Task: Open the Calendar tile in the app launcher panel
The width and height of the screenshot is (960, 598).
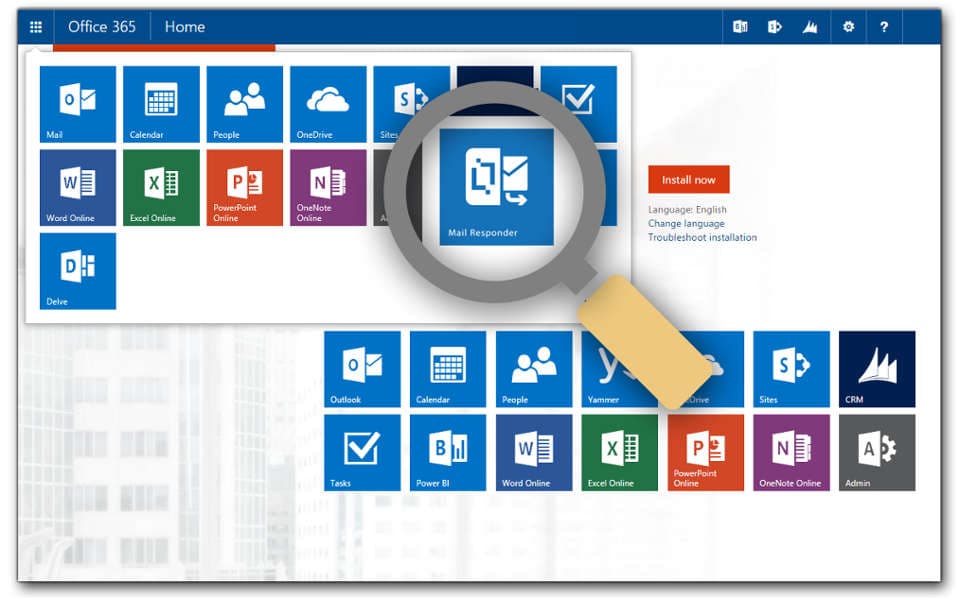Action: [161, 104]
